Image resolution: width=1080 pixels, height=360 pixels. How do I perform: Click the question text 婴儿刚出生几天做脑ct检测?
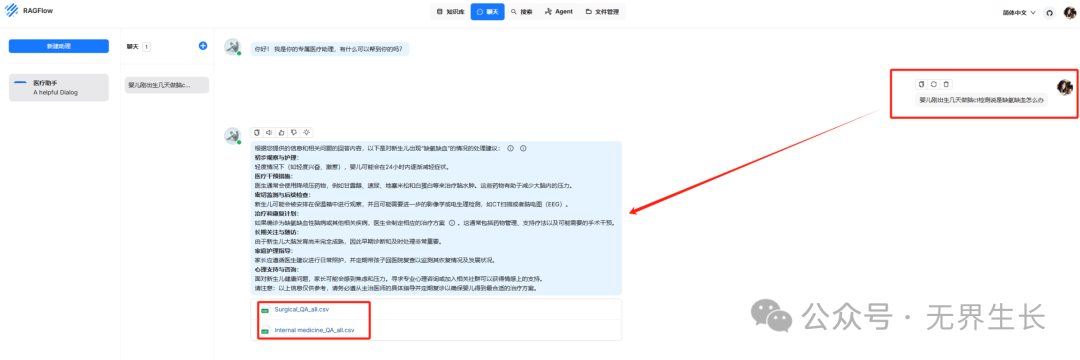coord(982,100)
